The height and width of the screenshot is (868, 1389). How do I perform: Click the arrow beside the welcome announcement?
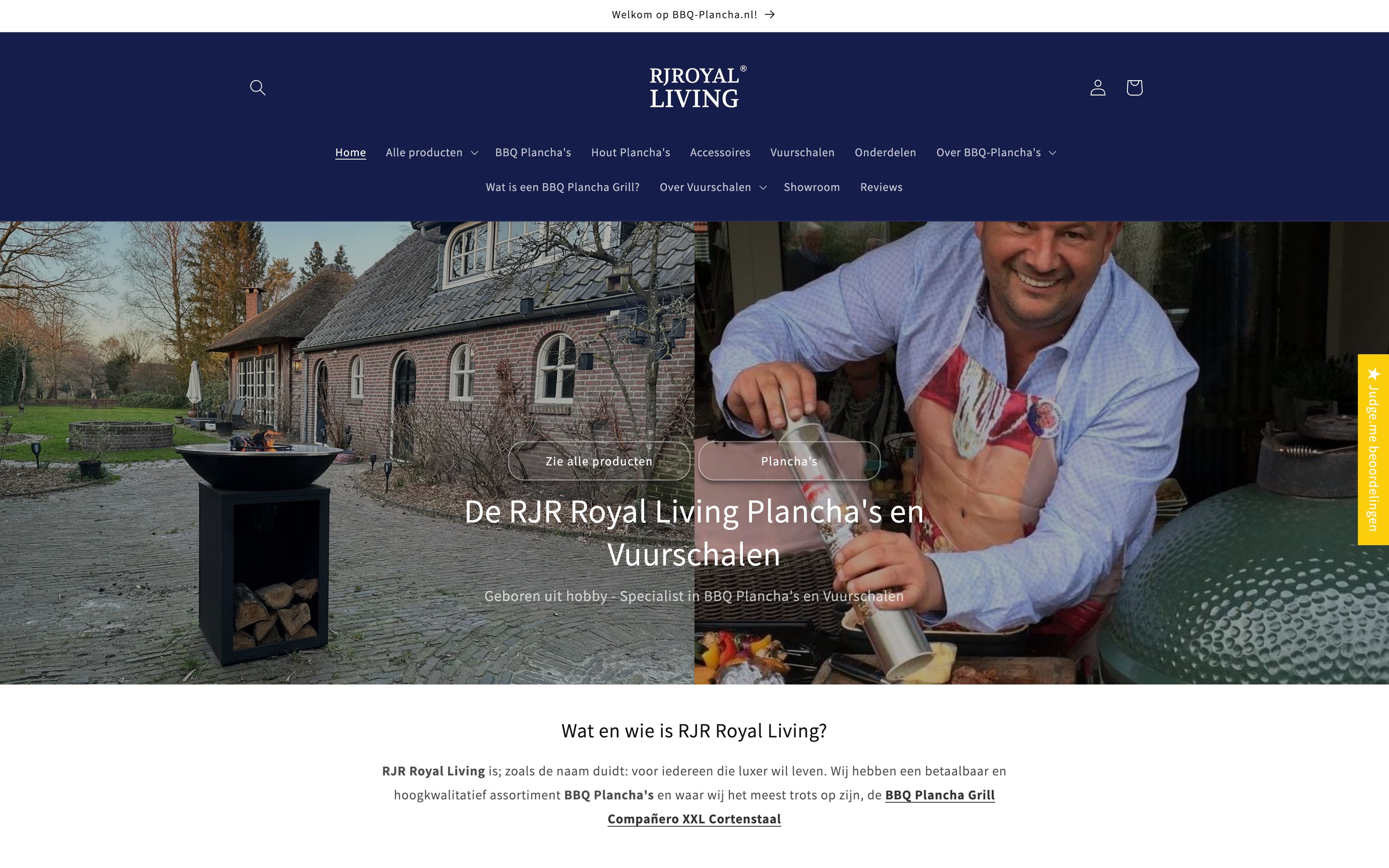click(770, 14)
